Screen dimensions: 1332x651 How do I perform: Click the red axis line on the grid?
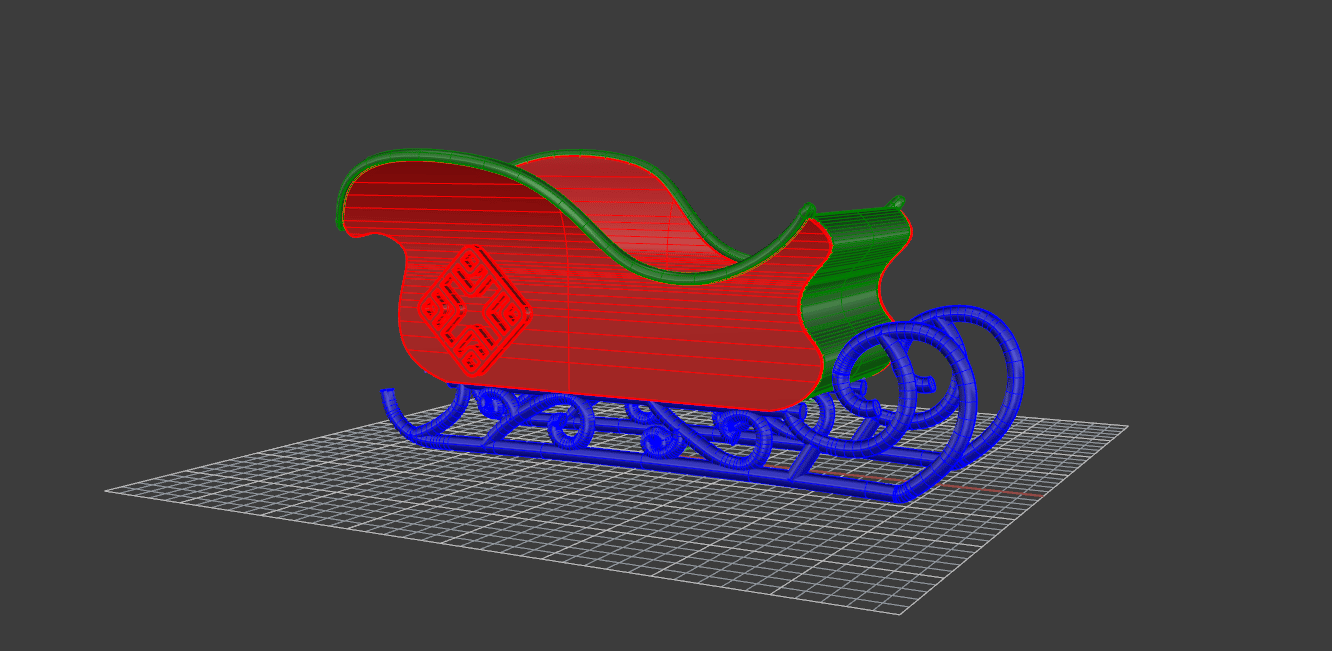click(x=990, y=490)
